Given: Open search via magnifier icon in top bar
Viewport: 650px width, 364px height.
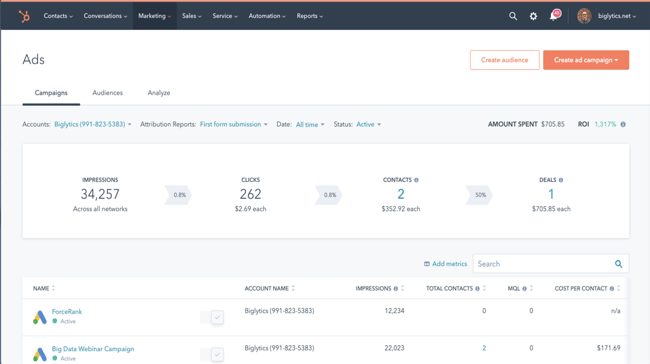Looking at the screenshot, I should 513,16.
